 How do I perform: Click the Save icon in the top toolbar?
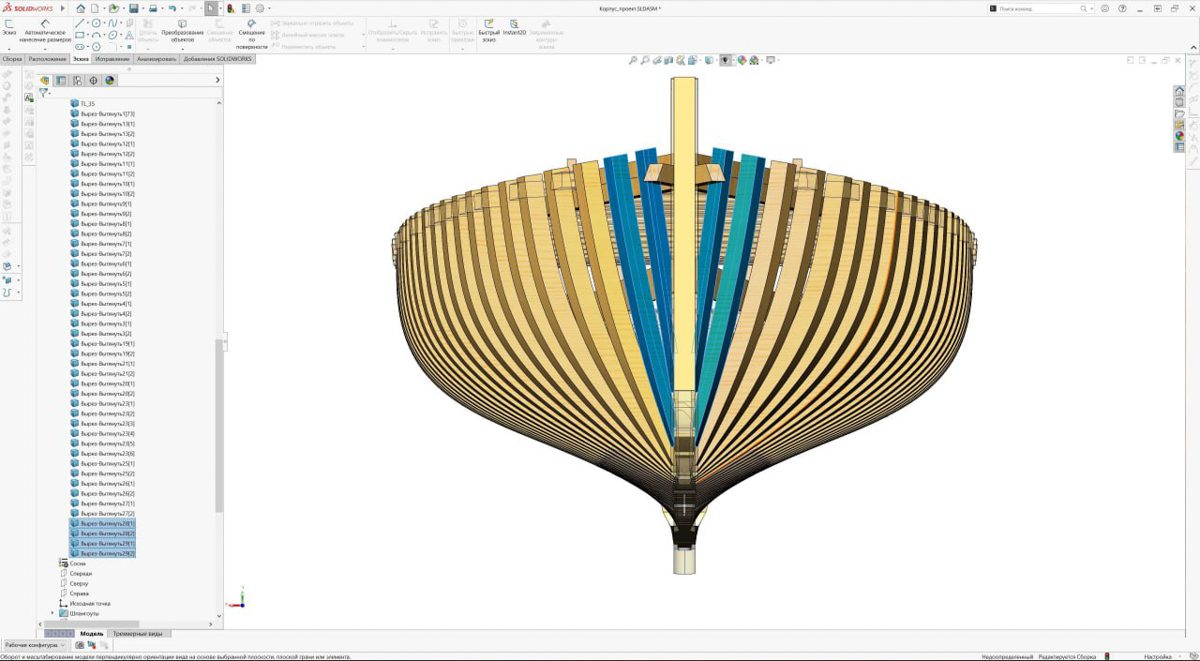click(x=131, y=8)
